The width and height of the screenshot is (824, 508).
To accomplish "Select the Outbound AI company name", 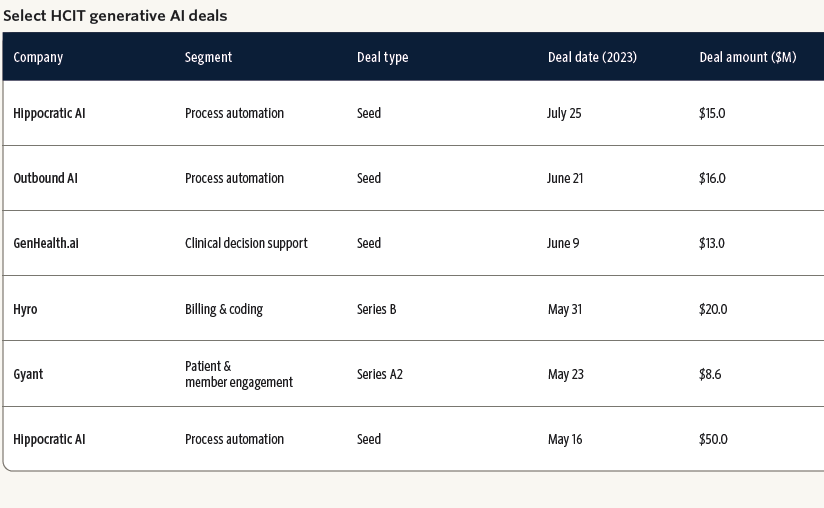I will pyautogui.click(x=45, y=178).
